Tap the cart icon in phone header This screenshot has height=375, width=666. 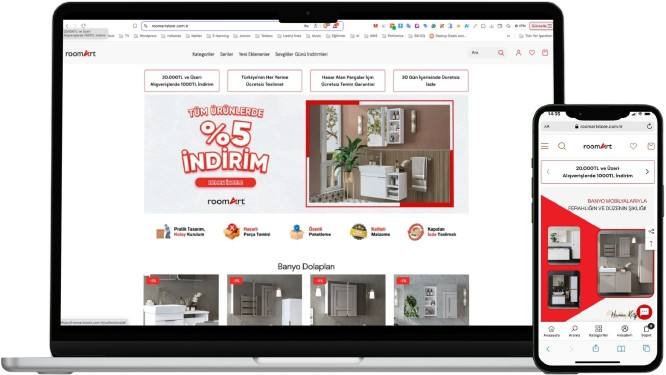[650, 146]
